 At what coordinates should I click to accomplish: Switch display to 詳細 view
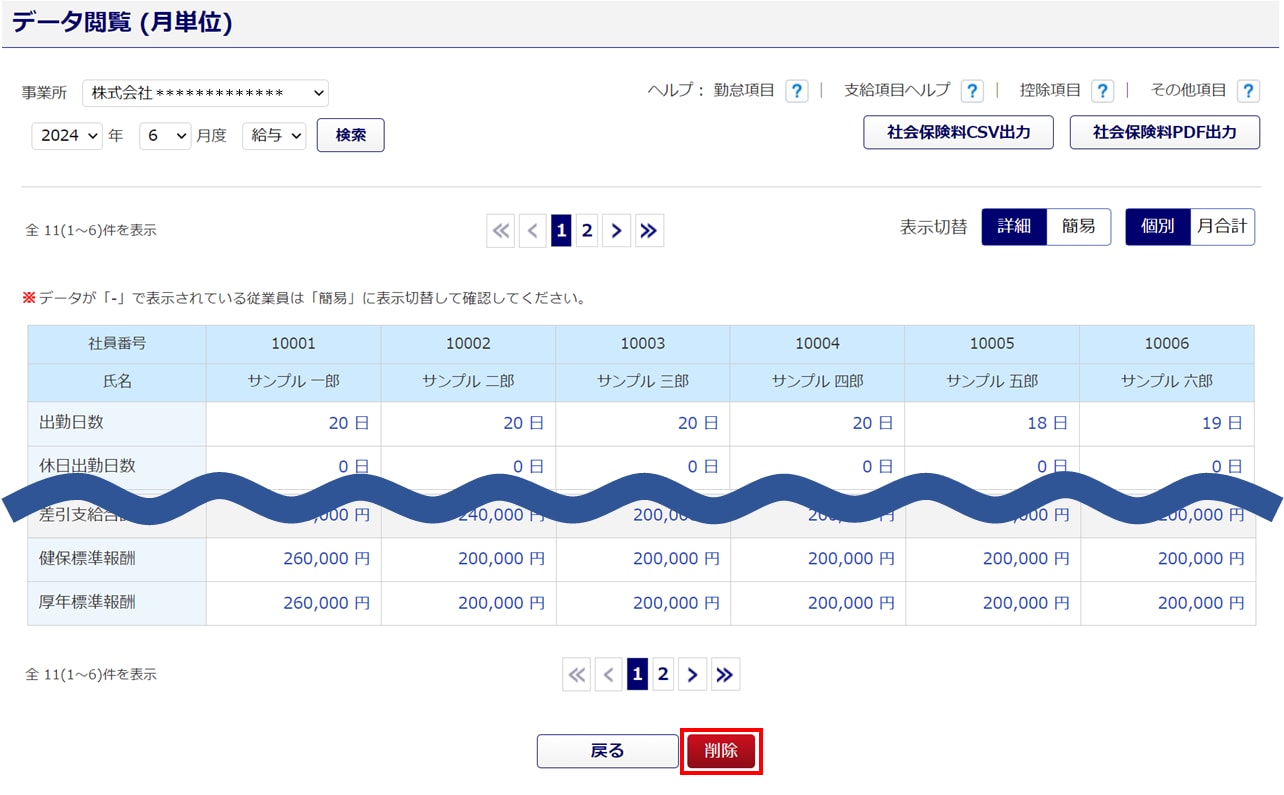1014,227
